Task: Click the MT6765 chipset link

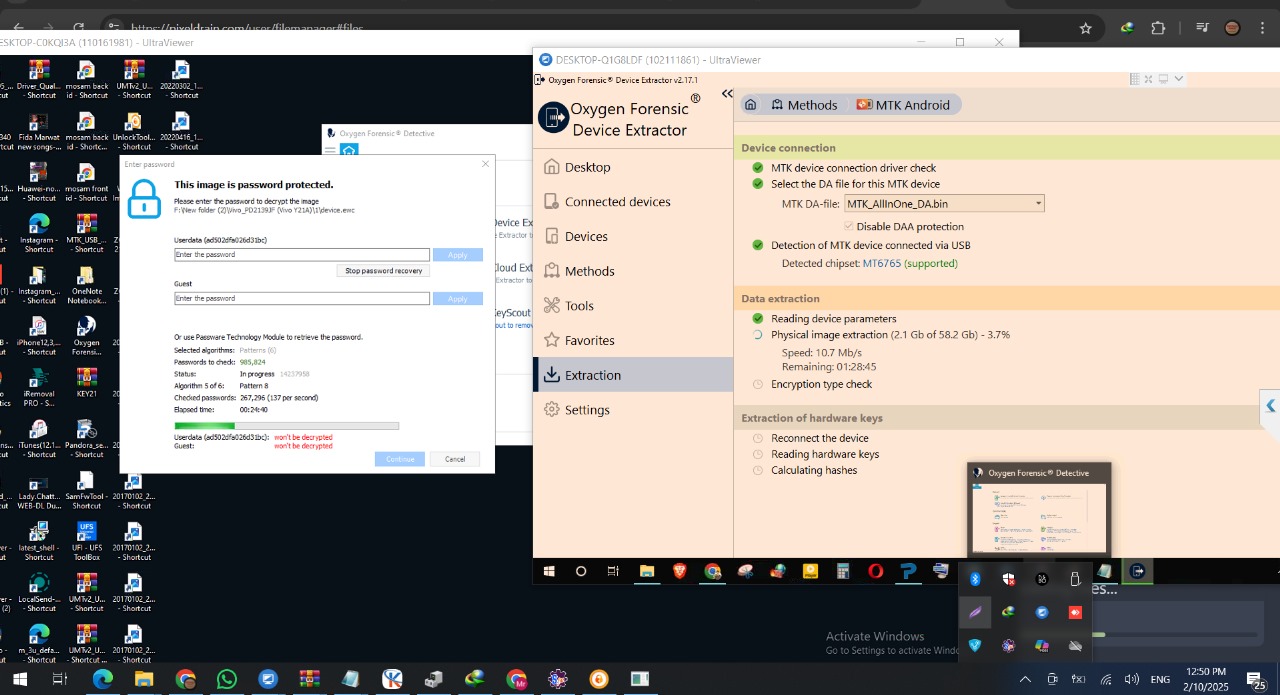Action: point(883,264)
